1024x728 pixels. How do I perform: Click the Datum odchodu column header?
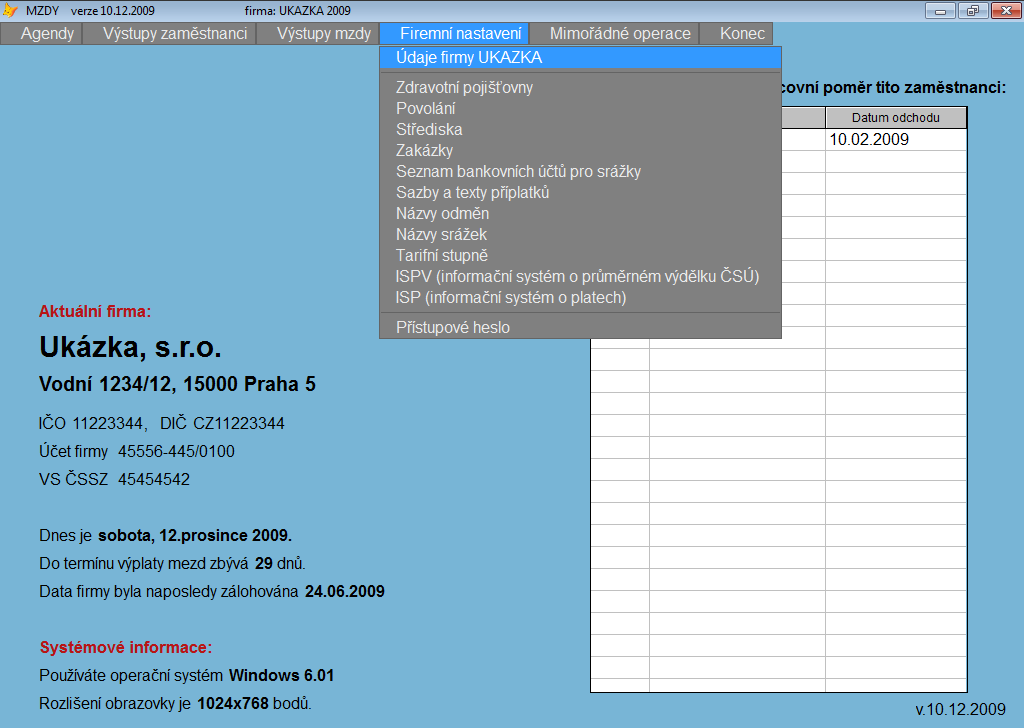coord(895,118)
